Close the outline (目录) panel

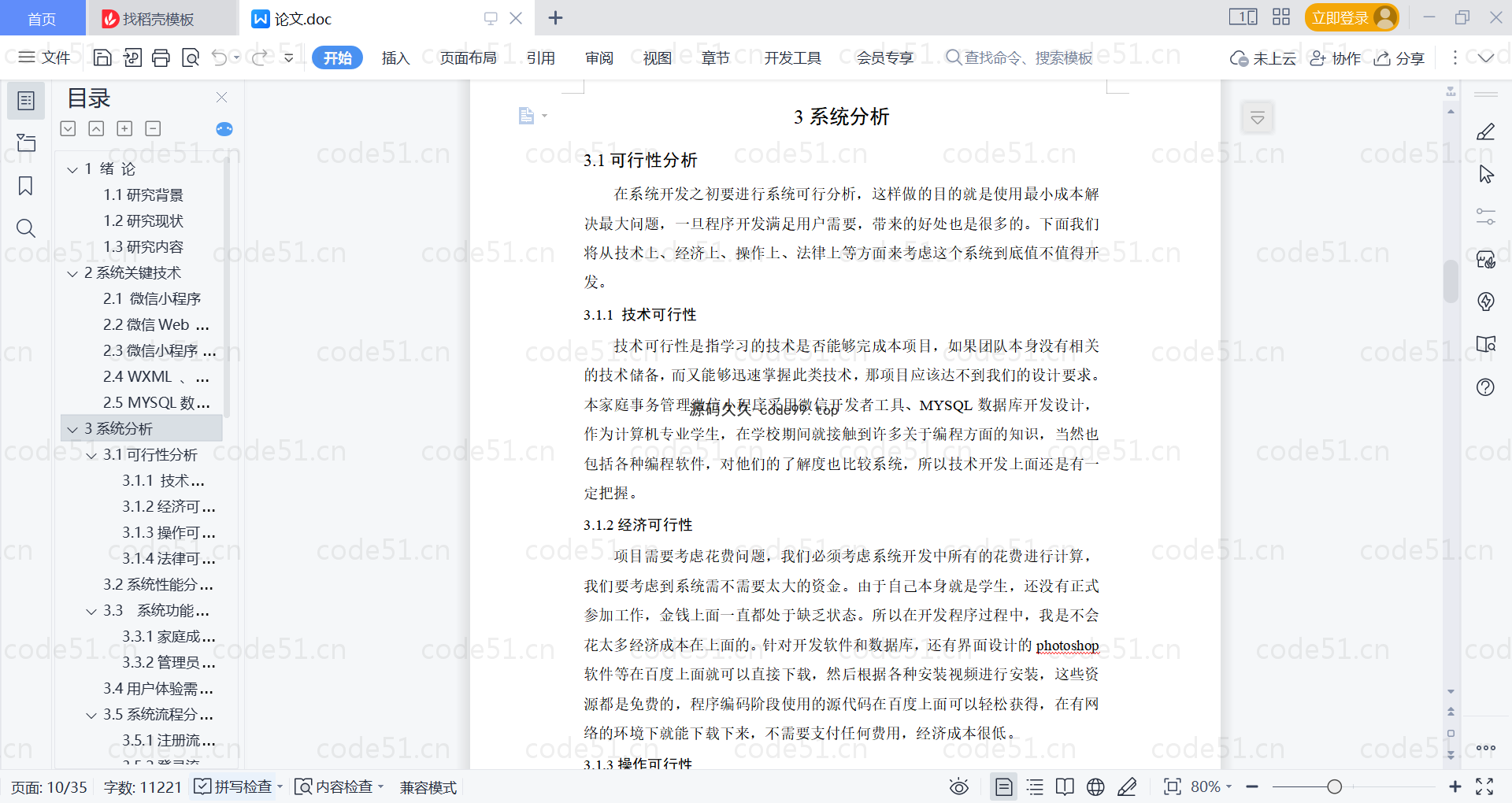[222, 98]
